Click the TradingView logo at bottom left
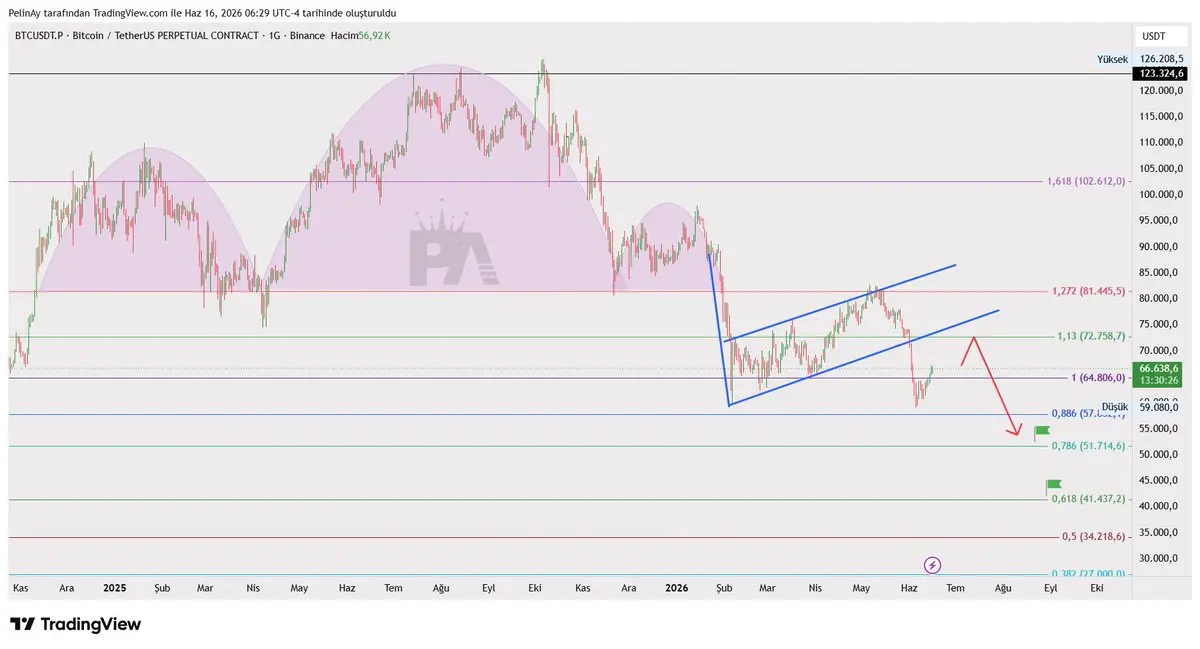 (x=75, y=624)
